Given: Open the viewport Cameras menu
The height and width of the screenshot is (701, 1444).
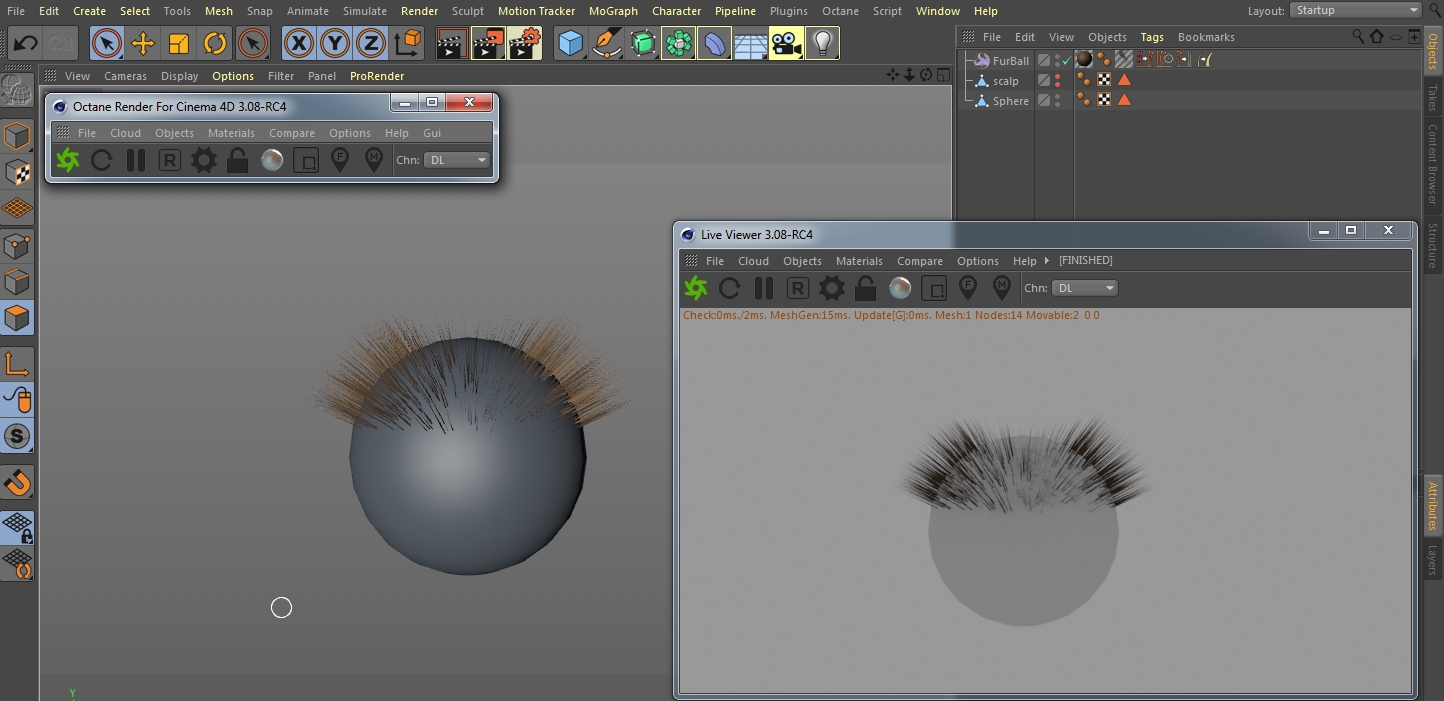Looking at the screenshot, I should pyautogui.click(x=125, y=76).
